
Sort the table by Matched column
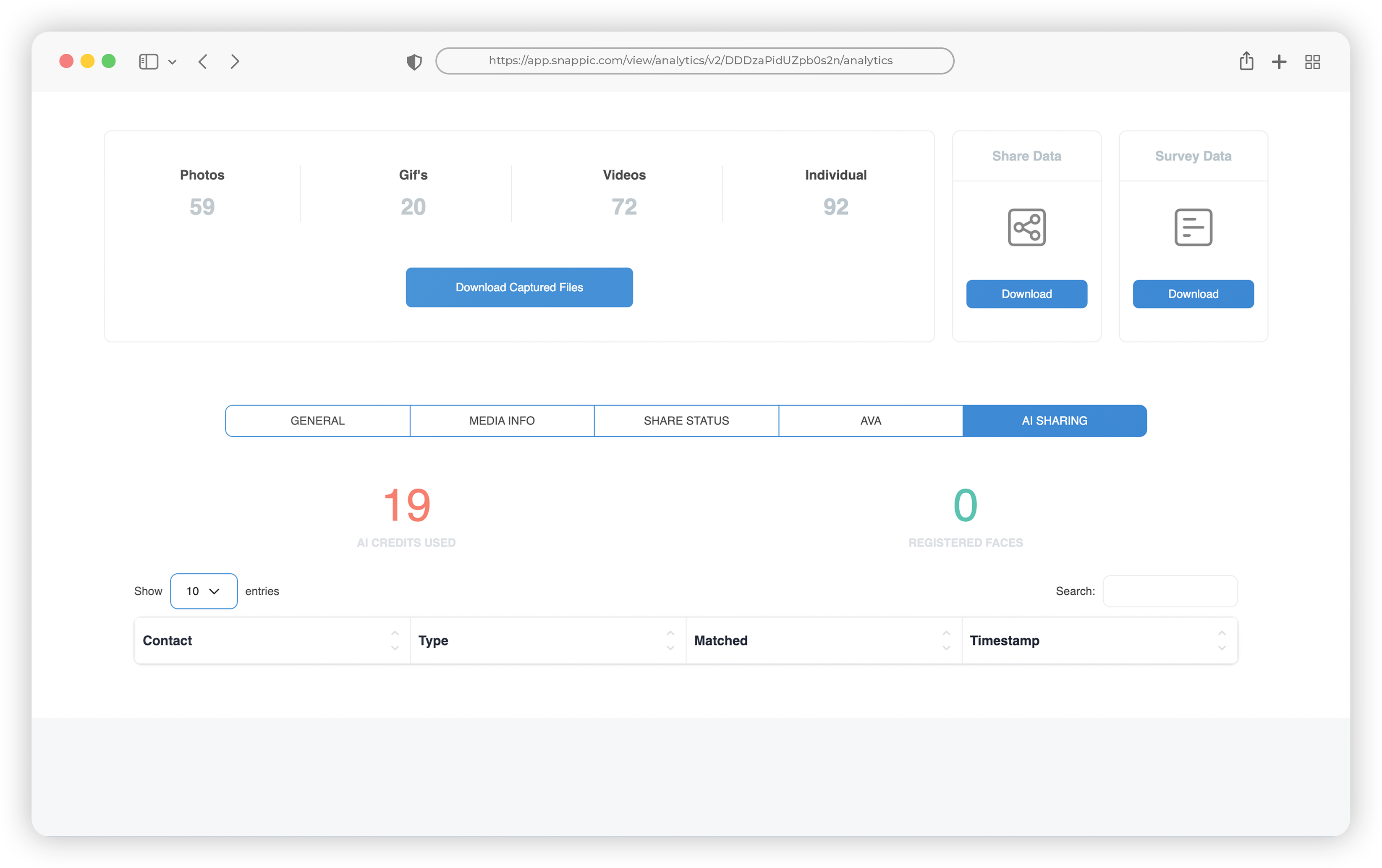coord(823,640)
